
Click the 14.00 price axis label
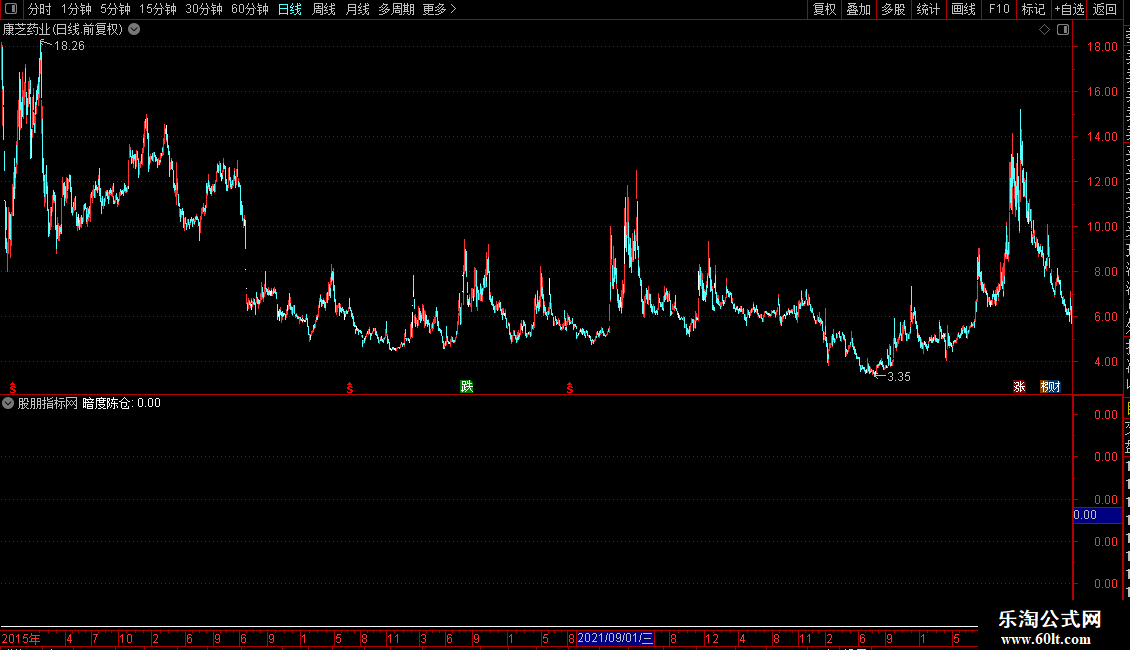click(1102, 137)
